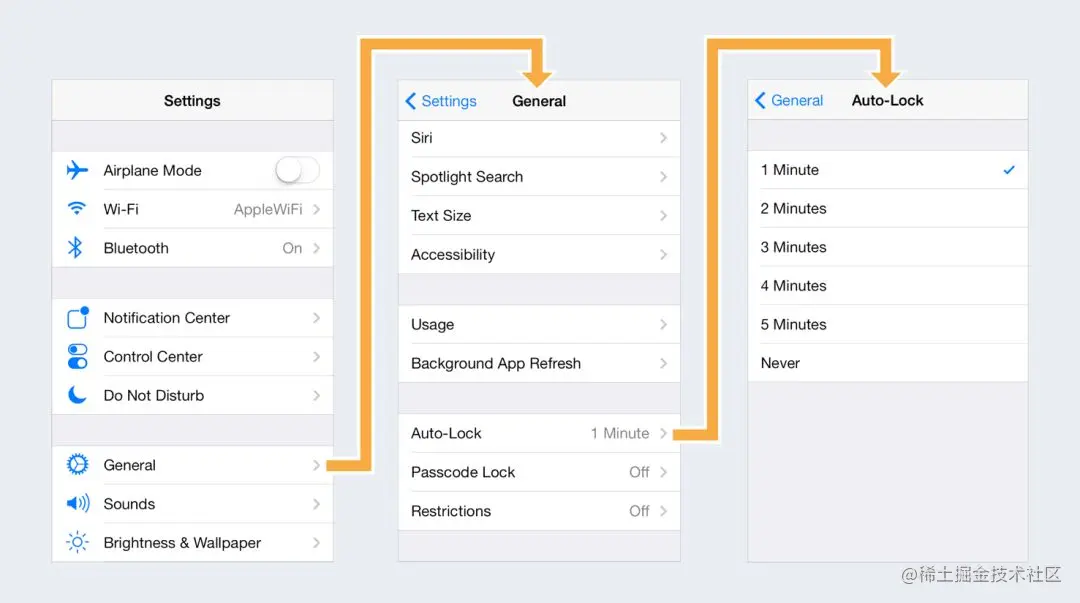1080x603 pixels.
Task: Tap the General title in the header
Action: tap(538, 101)
